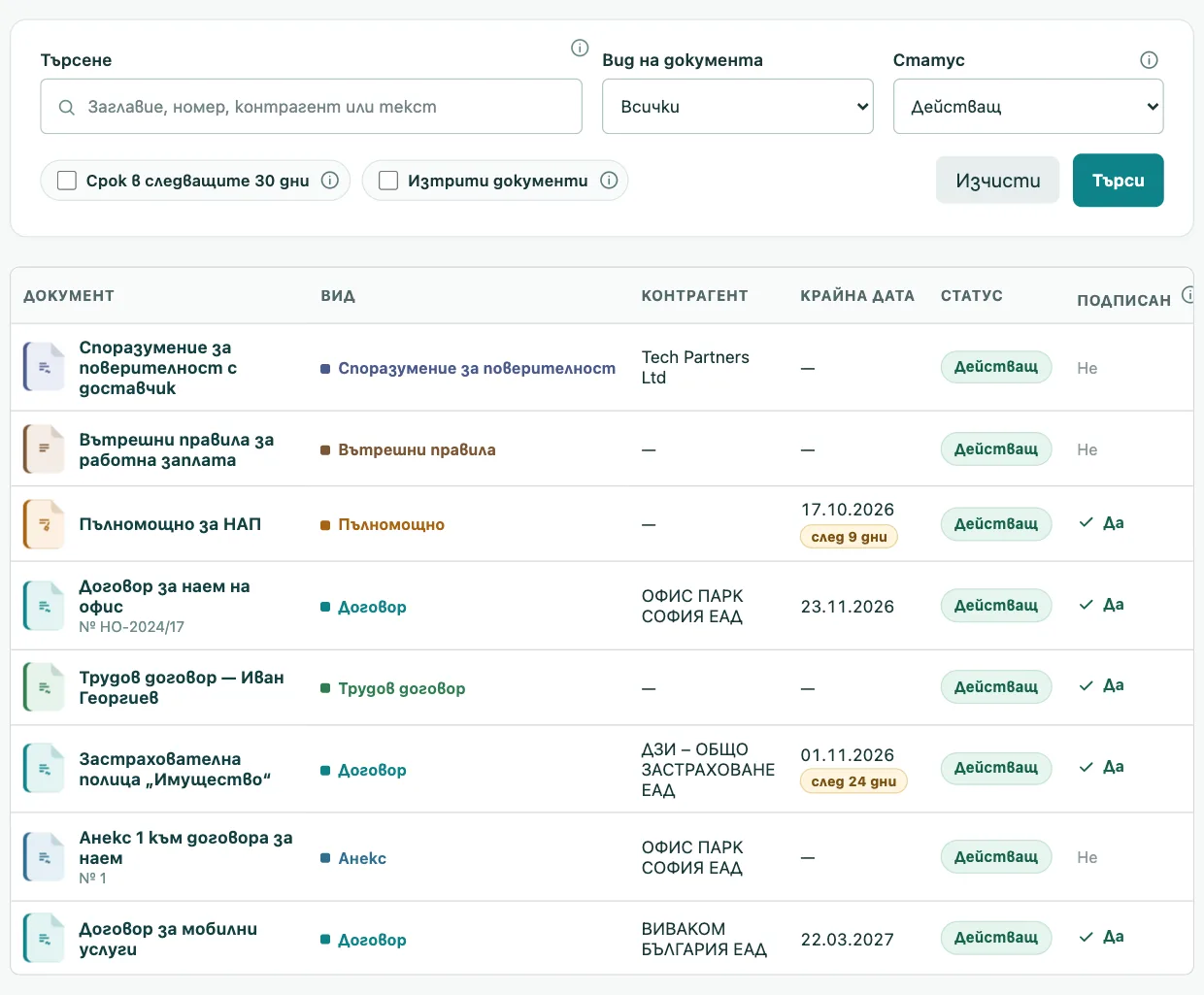Open Споразумение за поверителност с доставчик document
This screenshot has width=1204, height=995.
pos(158,368)
